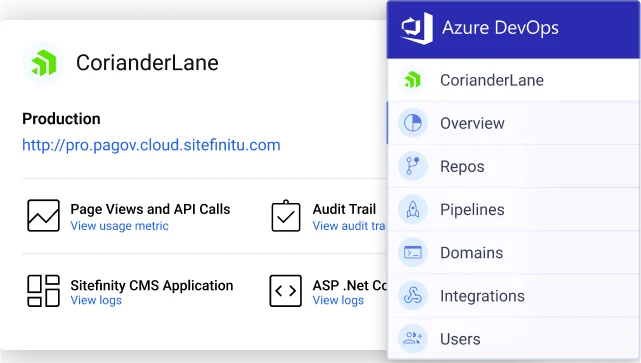Image resolution: width=641 pixels, height=363 pixels.
Task: Open Integrations section
Action: tap(514, 296)
